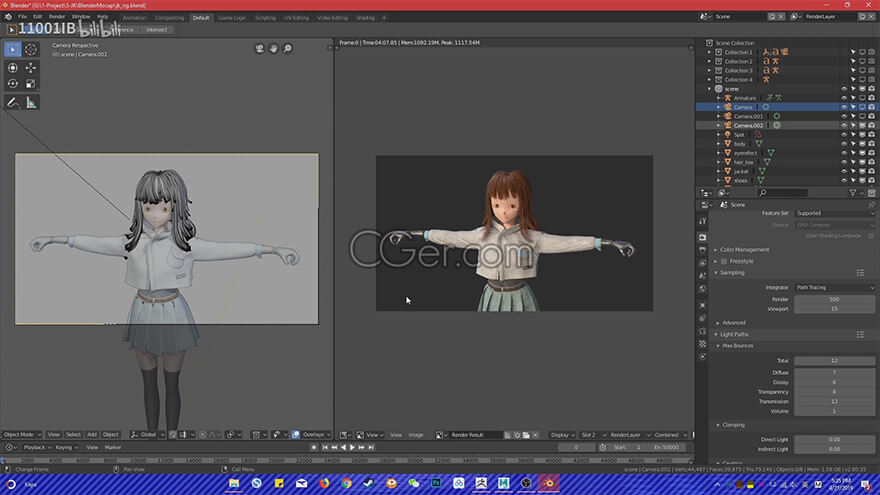
Task: Switch to the UV Editing workspace tab
Action: tap(296, 18)
